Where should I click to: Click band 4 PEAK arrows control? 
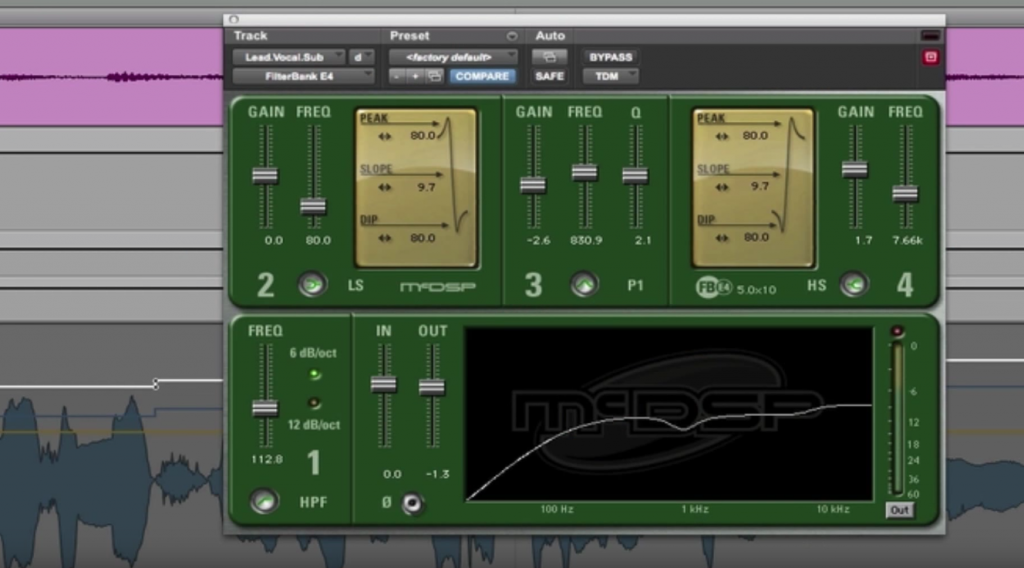click(x=721, y=136)
